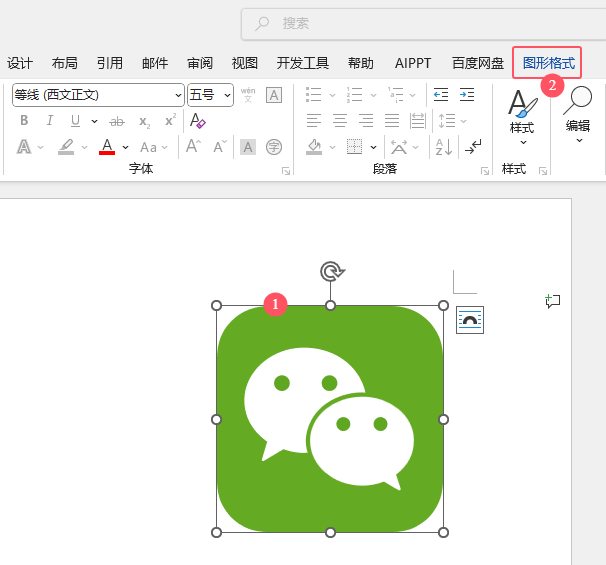Sort text A to Z
This screenshot has width=606, height=565.
tap(444, 147)
